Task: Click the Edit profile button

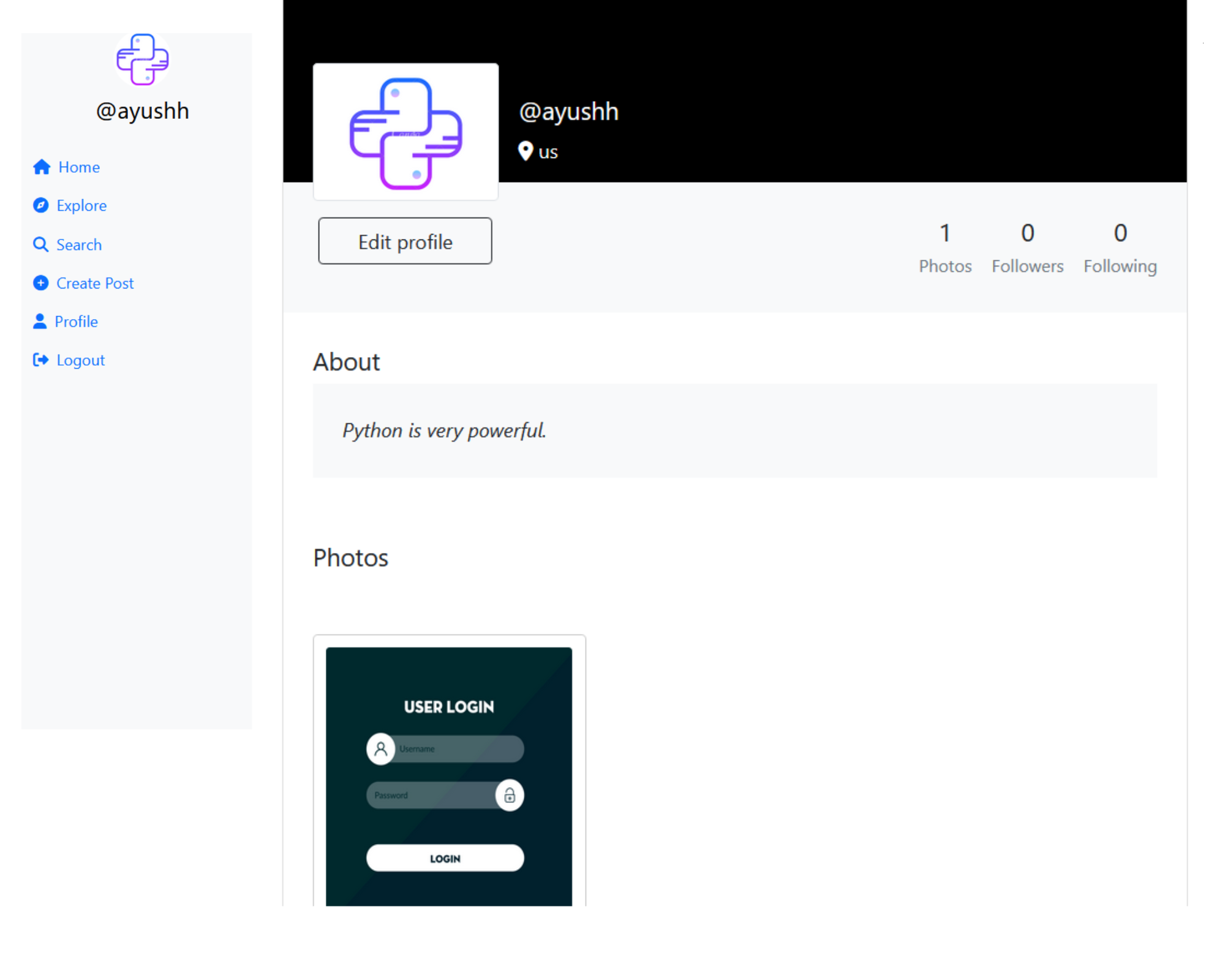Action: tap(405, 241)
